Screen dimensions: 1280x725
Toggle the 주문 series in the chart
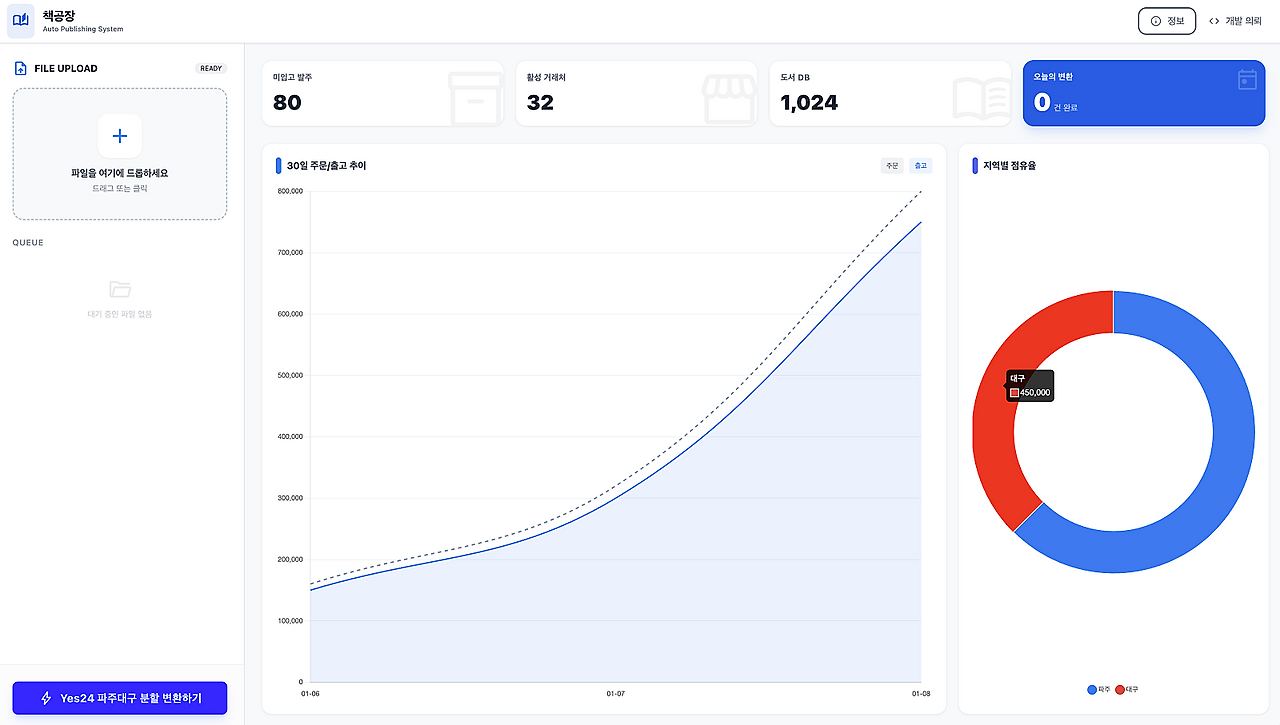click(892, 166)
